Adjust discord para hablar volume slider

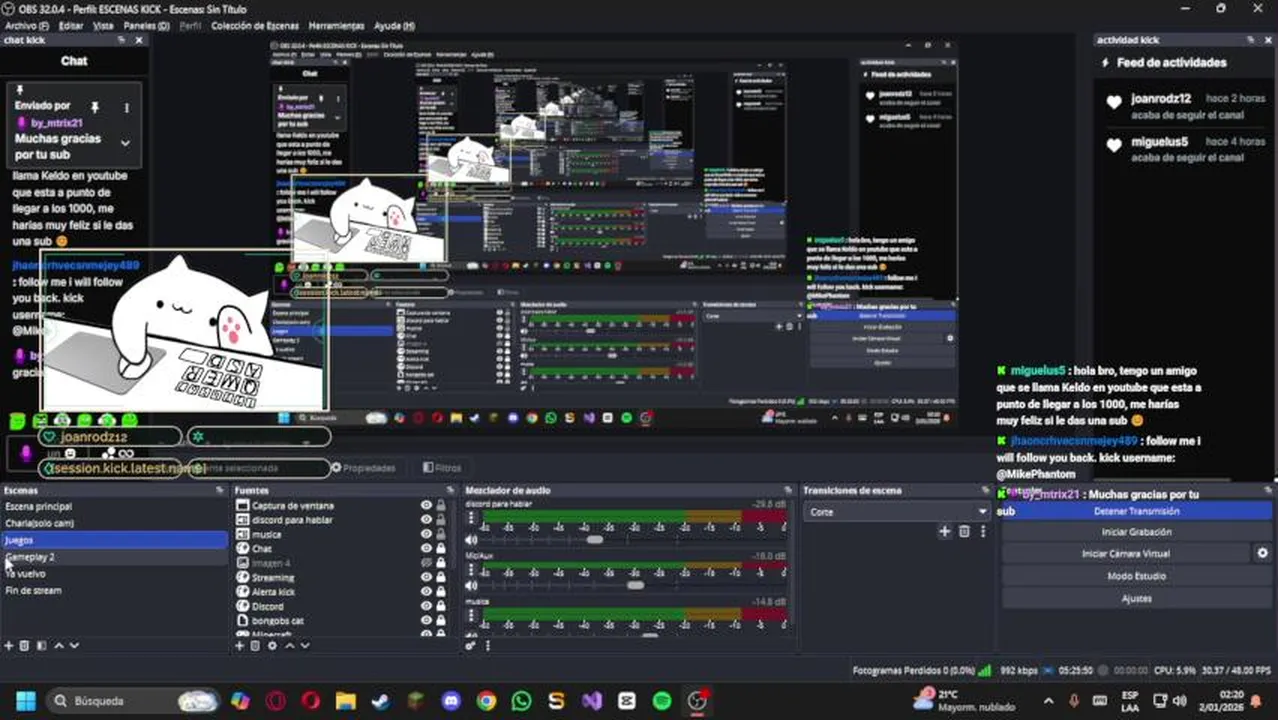(x=595, y=540)
